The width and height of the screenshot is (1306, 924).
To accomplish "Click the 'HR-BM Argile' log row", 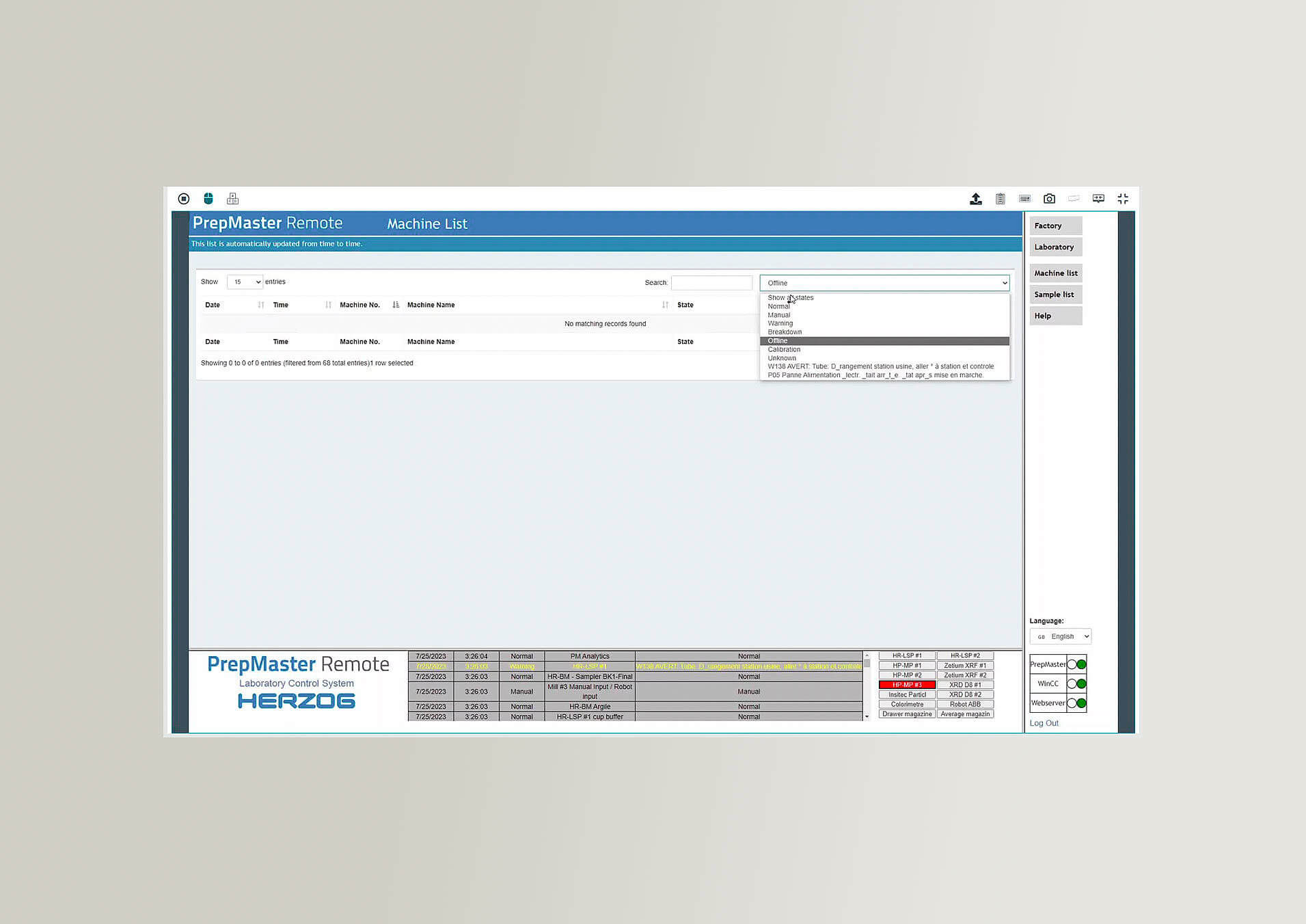I will coord(636,707).
